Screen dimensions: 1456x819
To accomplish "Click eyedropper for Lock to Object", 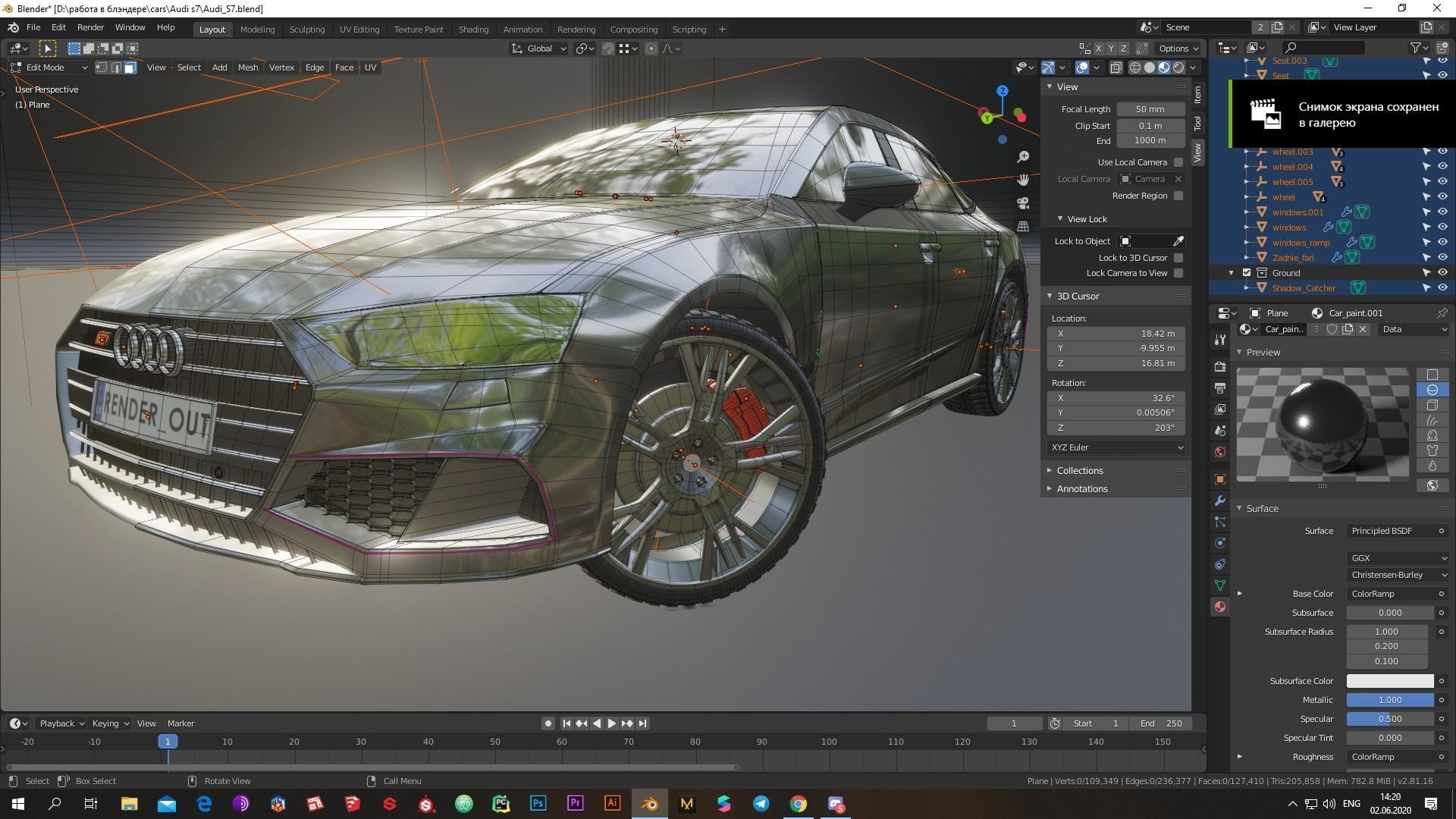I will 1178,241.
